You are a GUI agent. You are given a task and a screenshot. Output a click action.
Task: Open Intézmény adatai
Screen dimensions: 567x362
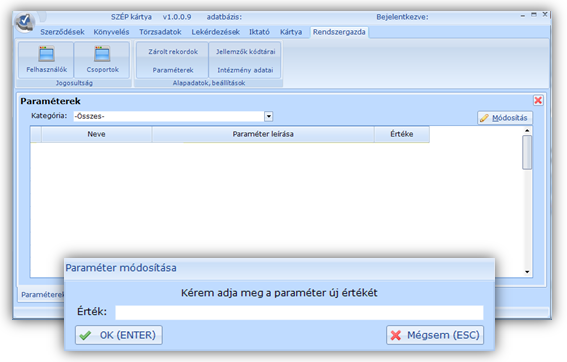coord(245,70)
